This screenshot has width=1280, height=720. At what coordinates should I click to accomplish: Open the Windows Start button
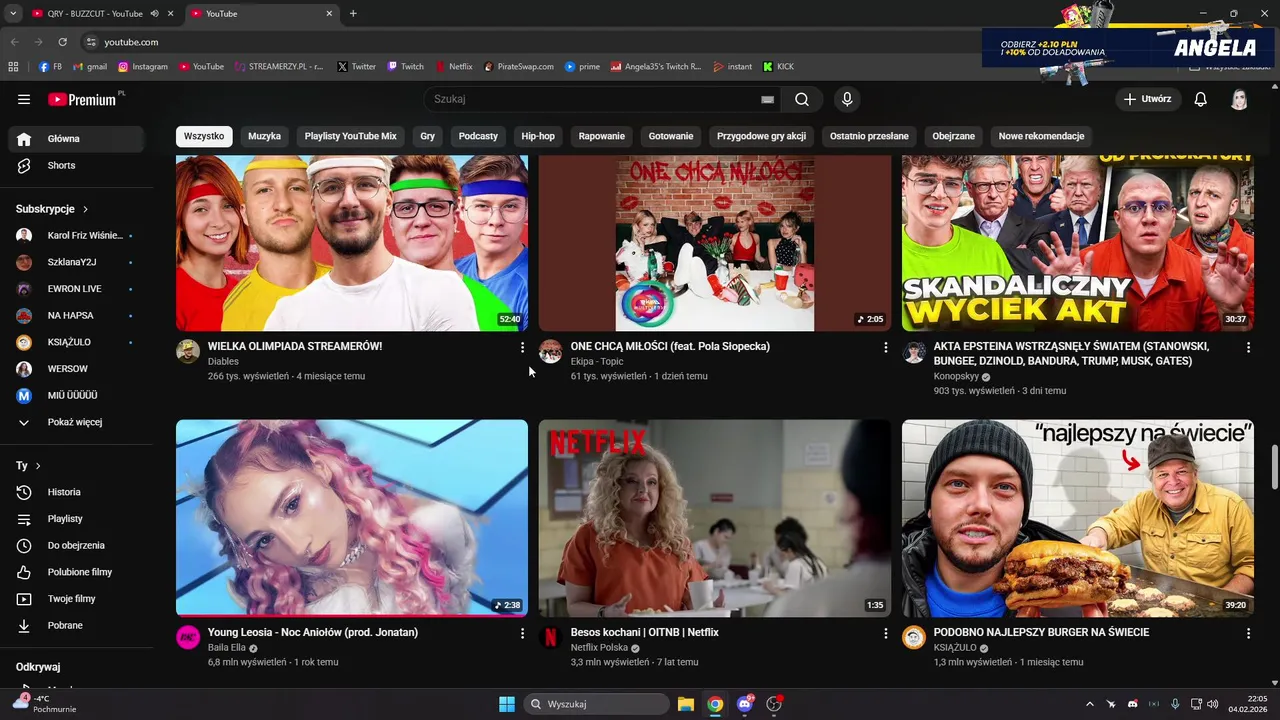(x=507, y=704)
